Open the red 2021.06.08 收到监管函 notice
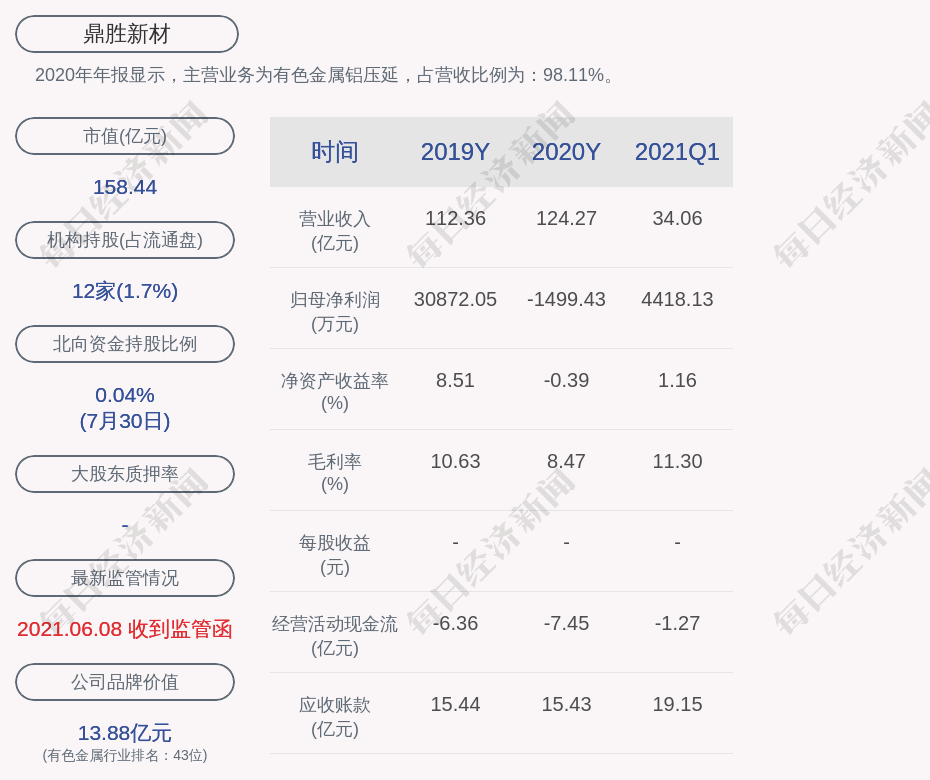This screenshot has height=780, width=930. 125,629
